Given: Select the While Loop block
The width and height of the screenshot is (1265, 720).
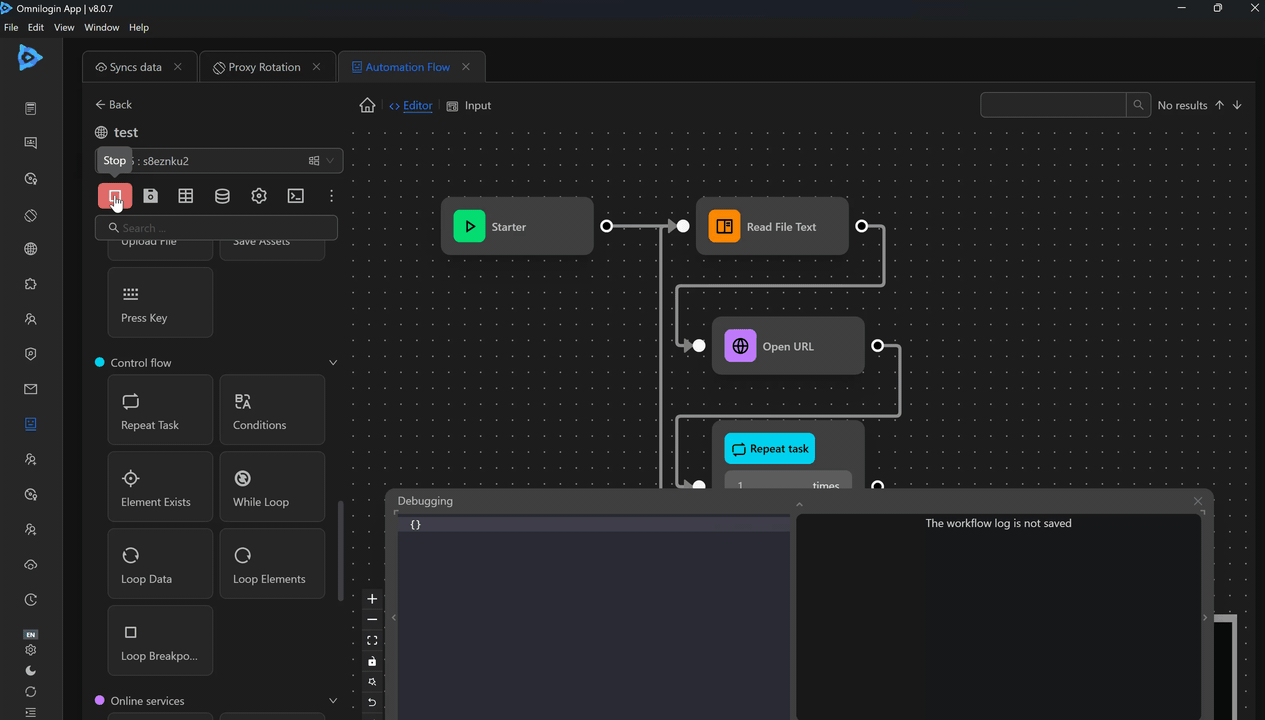Looking at the screenshot, I should [272, 487].
